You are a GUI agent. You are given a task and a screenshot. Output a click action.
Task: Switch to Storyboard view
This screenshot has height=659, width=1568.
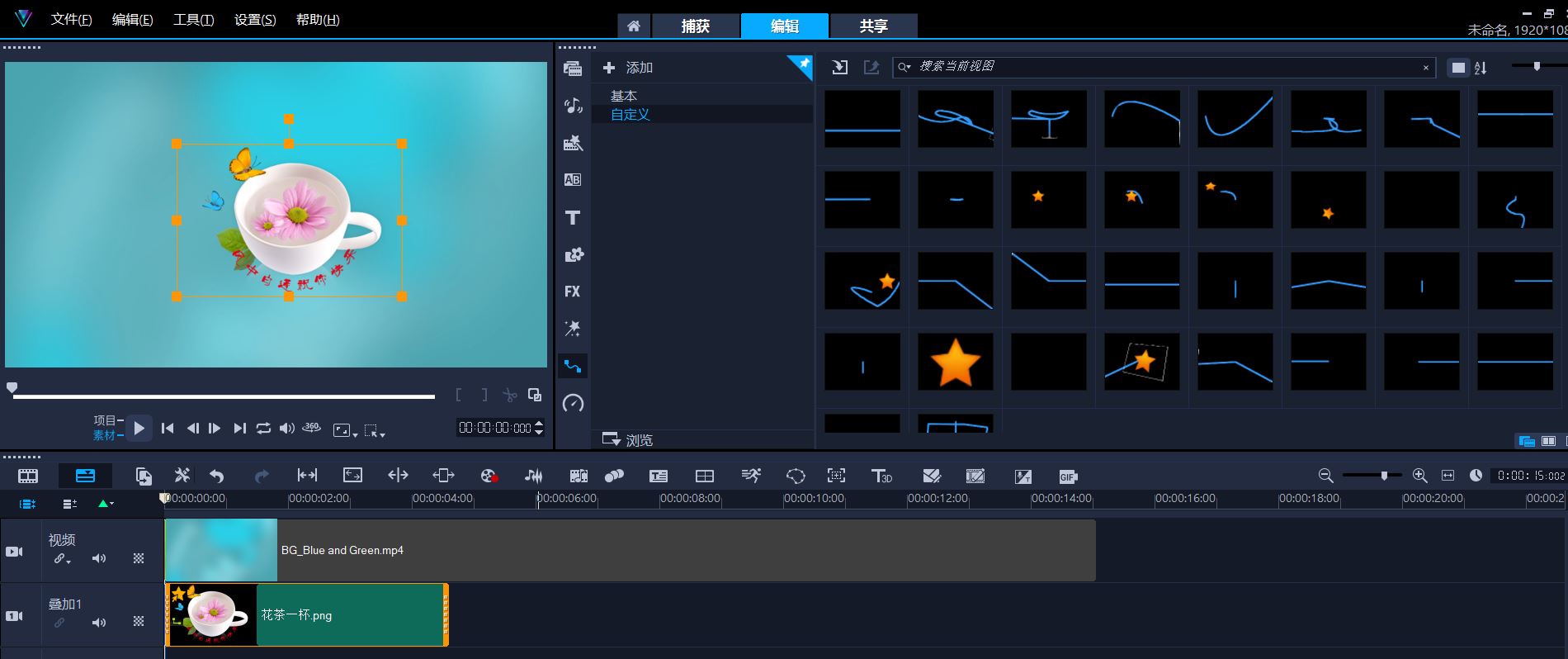point(28,476)
